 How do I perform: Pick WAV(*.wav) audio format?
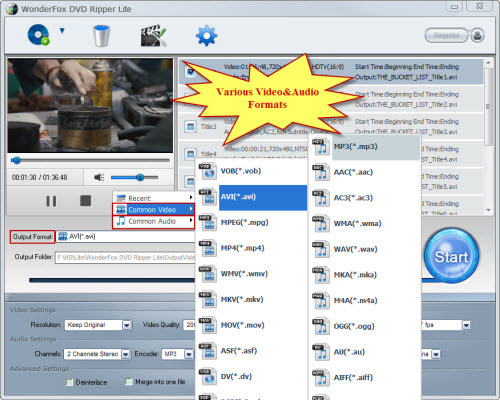[x=365, y=249]
